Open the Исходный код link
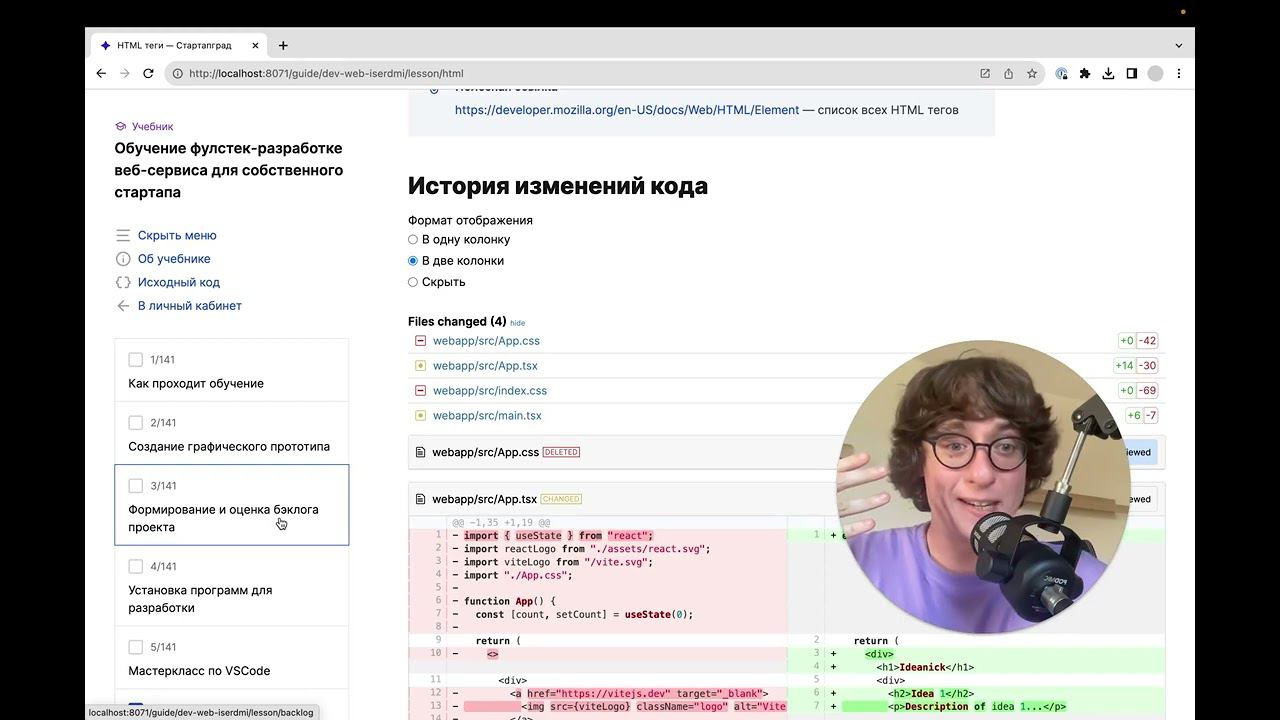 (179, 282)
